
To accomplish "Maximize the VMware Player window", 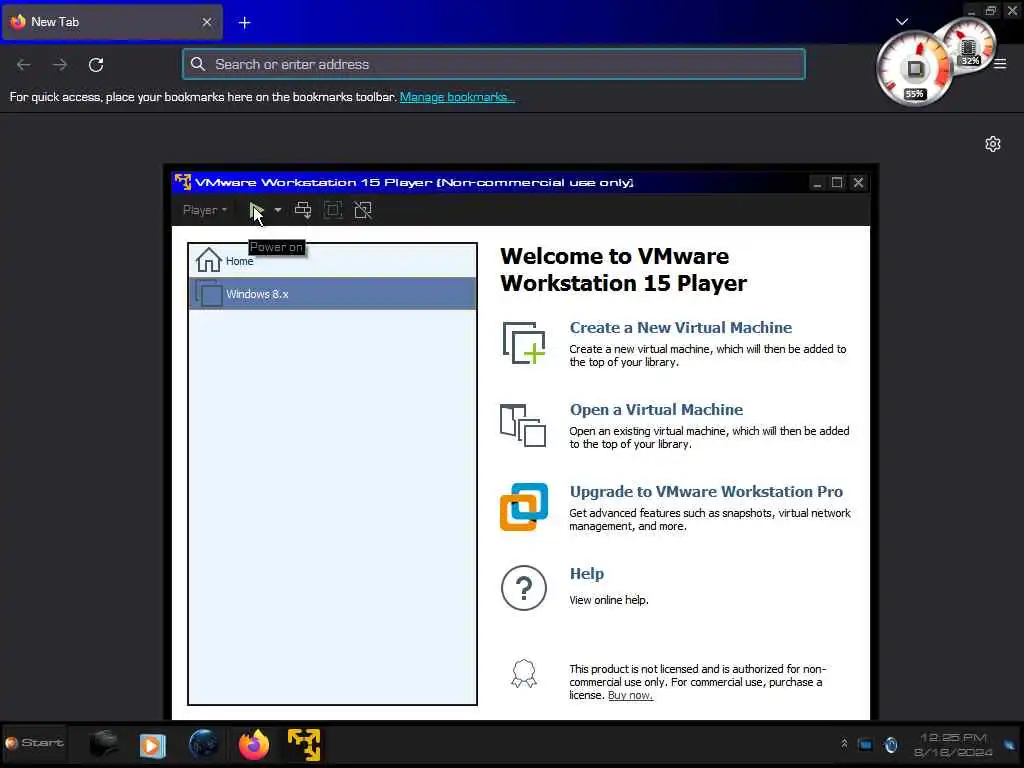I will tap(837, 183).
